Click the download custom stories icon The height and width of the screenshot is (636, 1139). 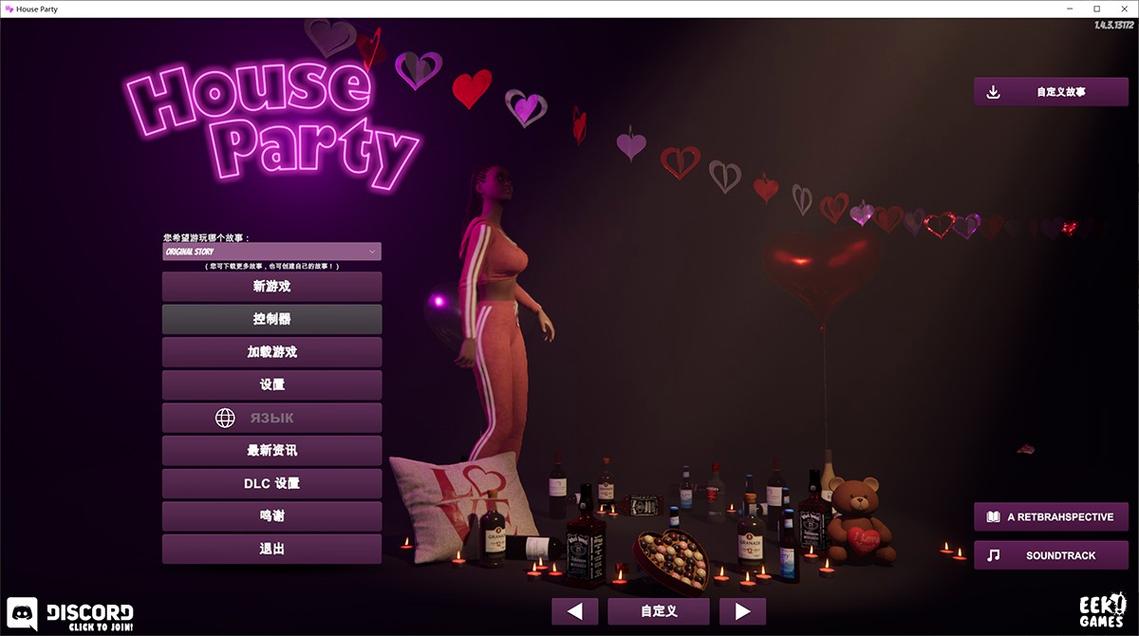(x=993, y=92)
